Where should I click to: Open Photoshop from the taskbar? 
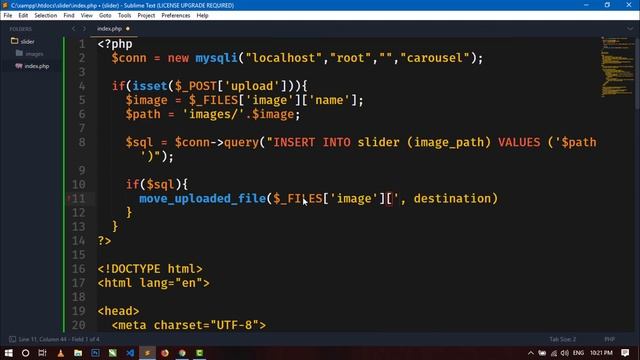(x=95, y=353)
